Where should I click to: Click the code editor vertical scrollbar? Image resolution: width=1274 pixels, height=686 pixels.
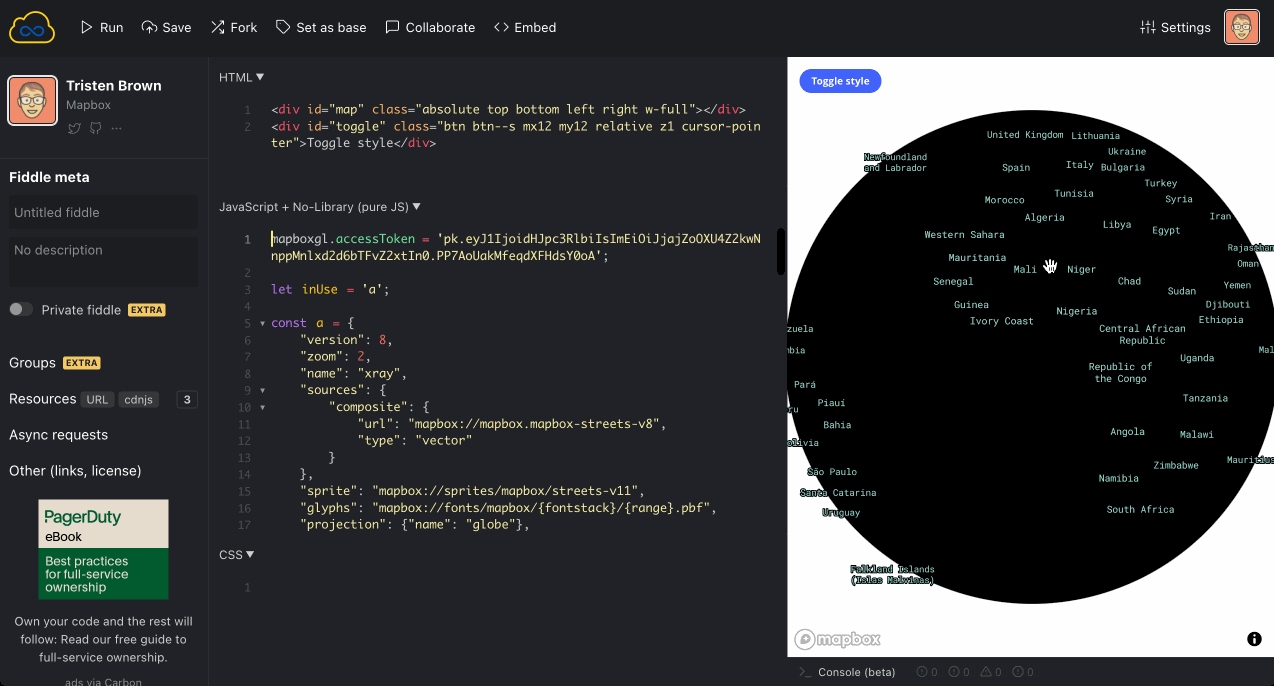point(781,252)
